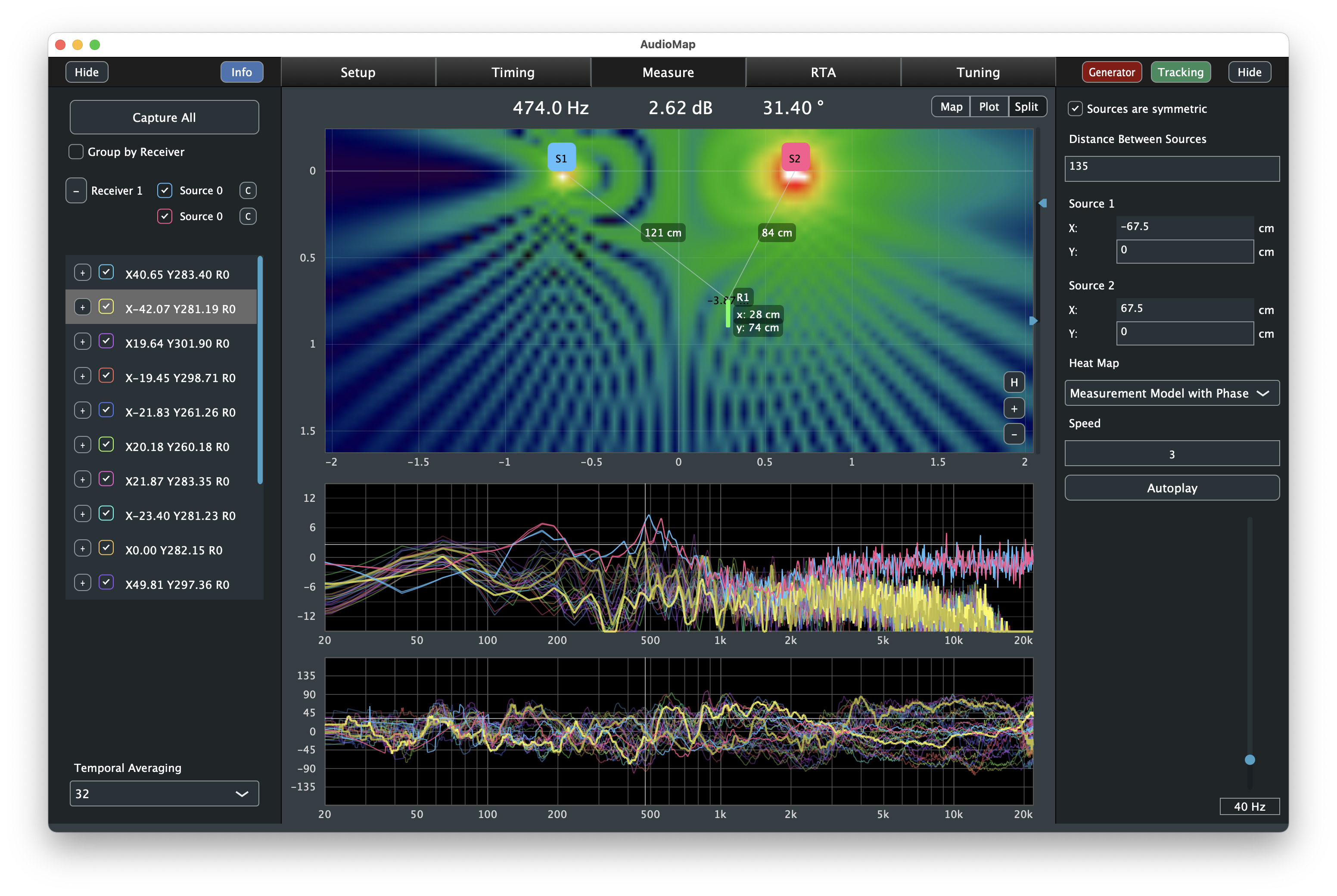Click the right arrow expand panel icon
The image size is (1337, 896).
coord(1037,320)
